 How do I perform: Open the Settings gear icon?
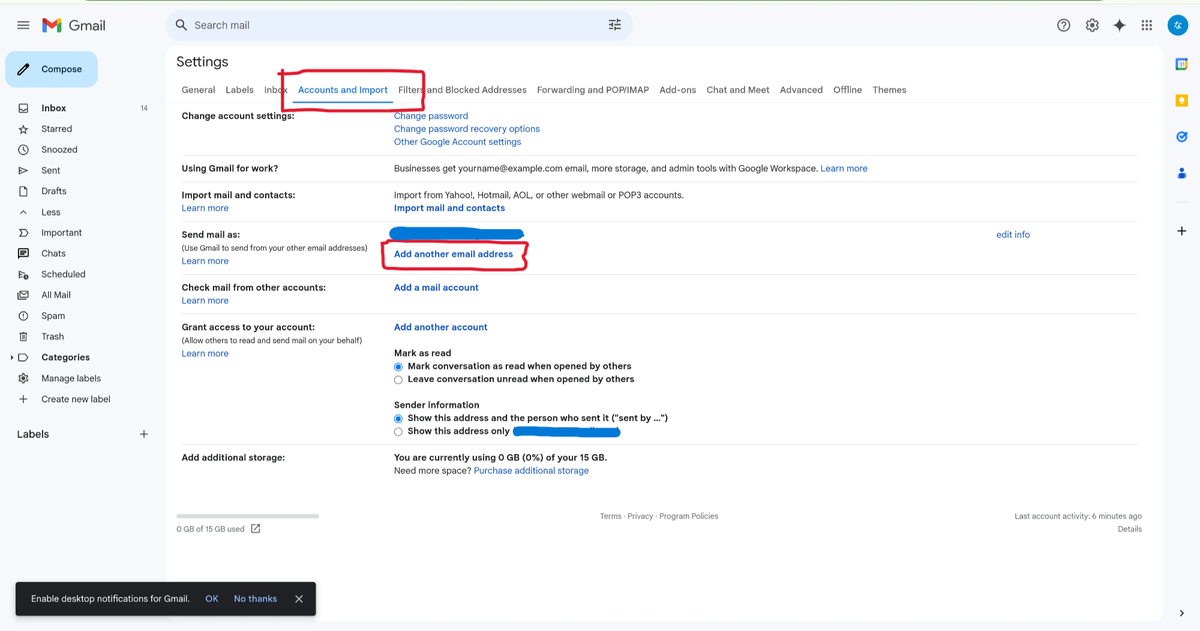coord(1092,25)
